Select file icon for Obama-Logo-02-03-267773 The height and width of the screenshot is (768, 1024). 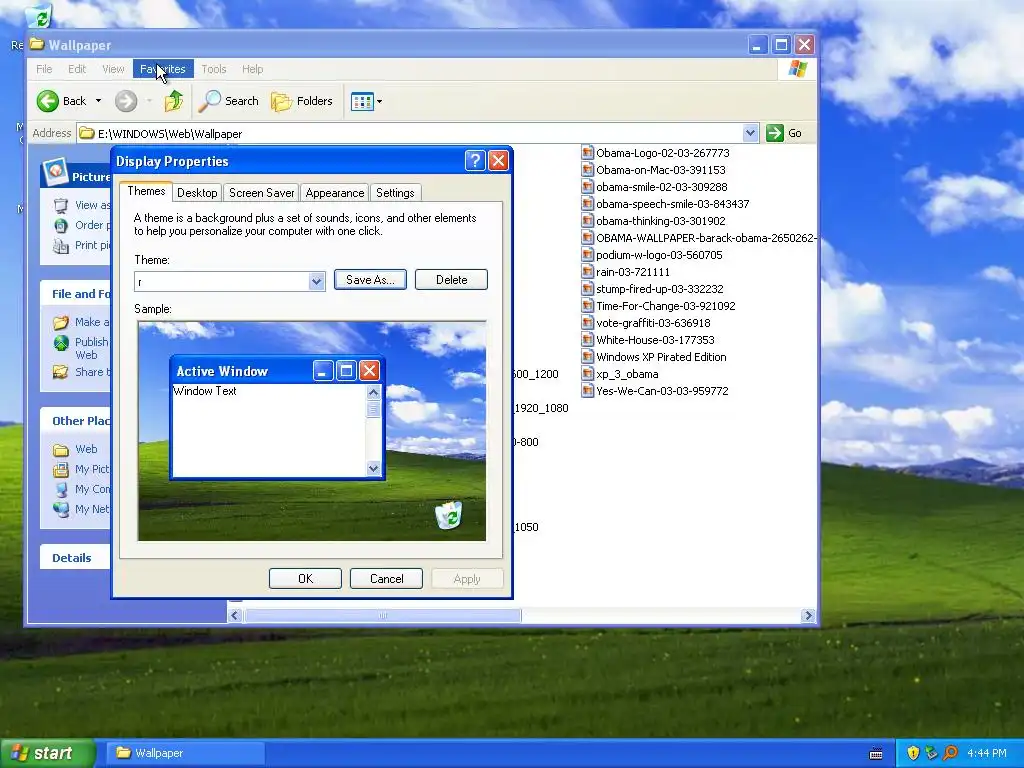point(587,153)
